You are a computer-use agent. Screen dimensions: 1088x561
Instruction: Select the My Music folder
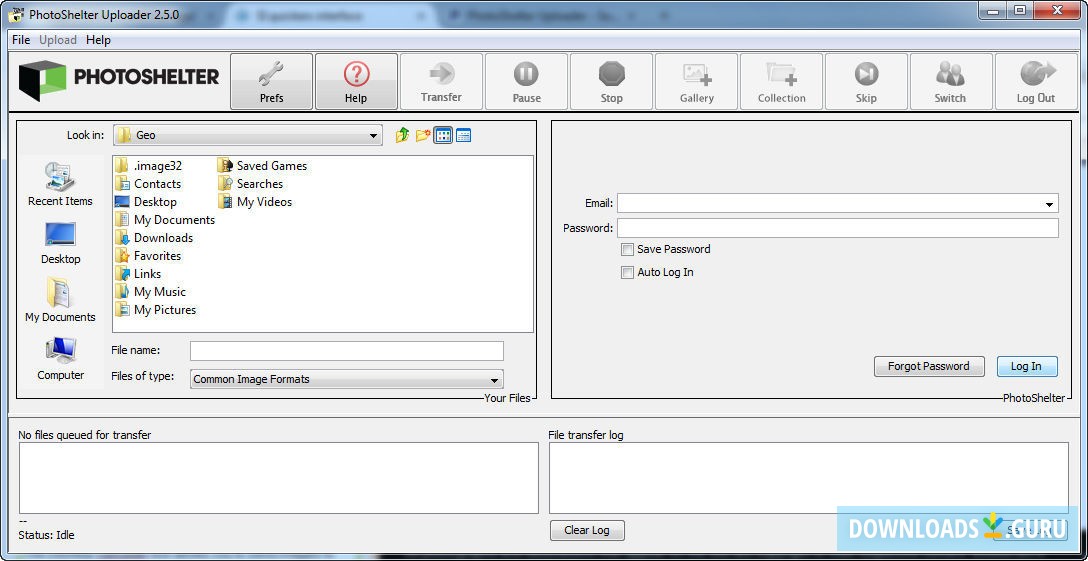151,292
